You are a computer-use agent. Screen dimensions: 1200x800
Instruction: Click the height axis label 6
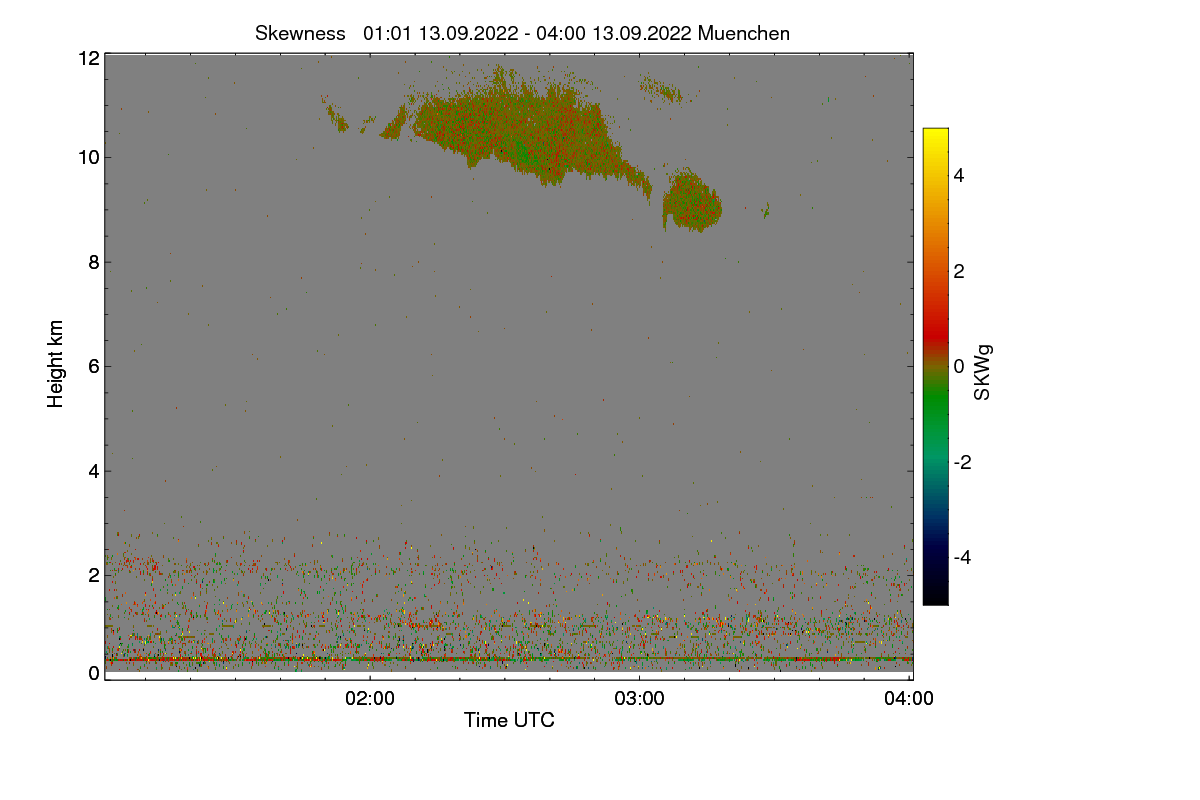coord(94,366)
